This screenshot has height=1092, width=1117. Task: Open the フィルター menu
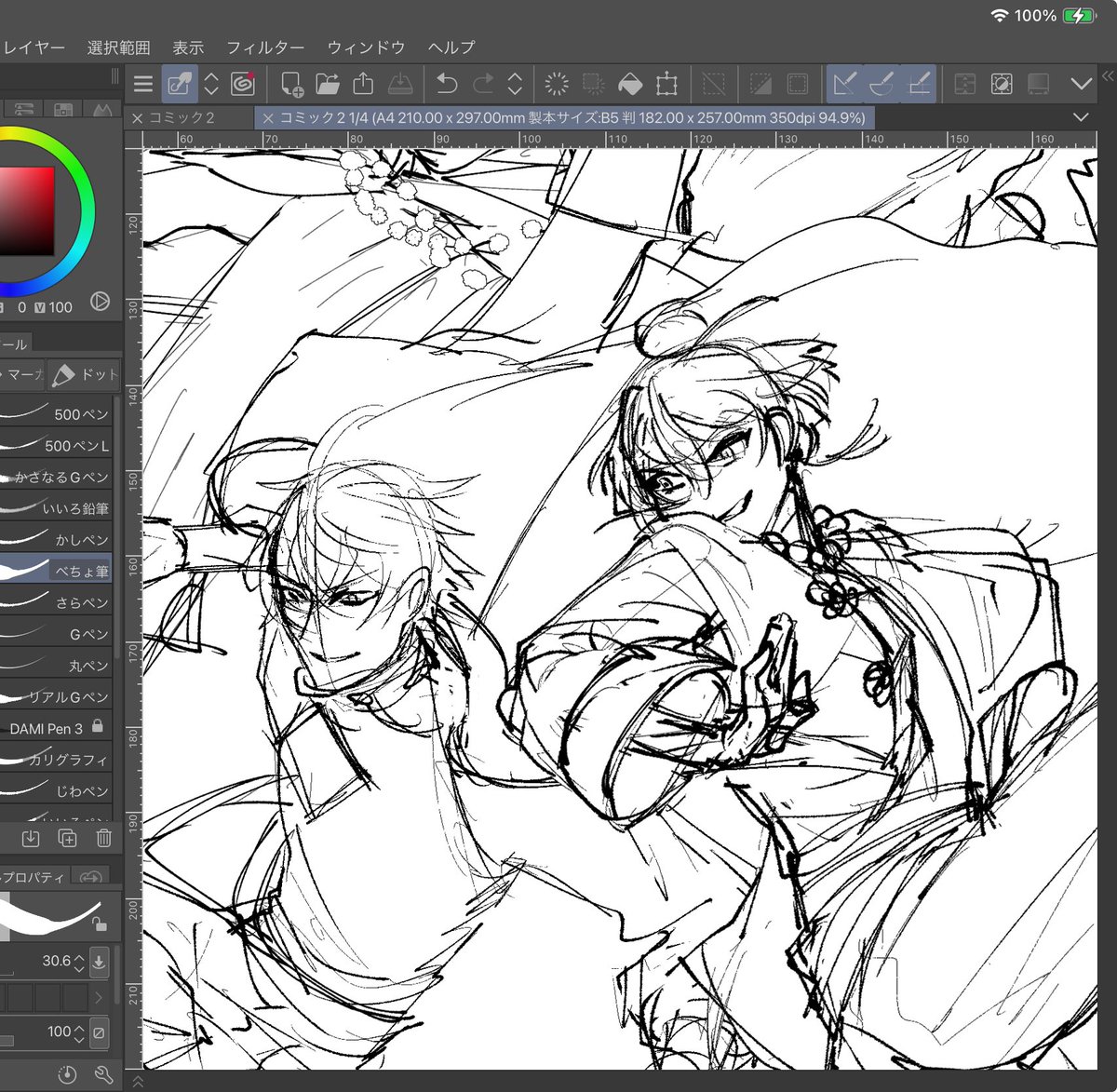point(265,47)
